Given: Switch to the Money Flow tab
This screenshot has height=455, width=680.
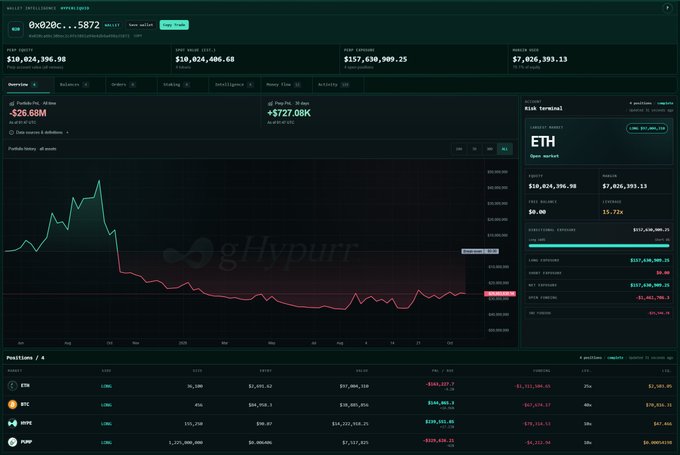Looking at the screenshot, I should point(283,85).
